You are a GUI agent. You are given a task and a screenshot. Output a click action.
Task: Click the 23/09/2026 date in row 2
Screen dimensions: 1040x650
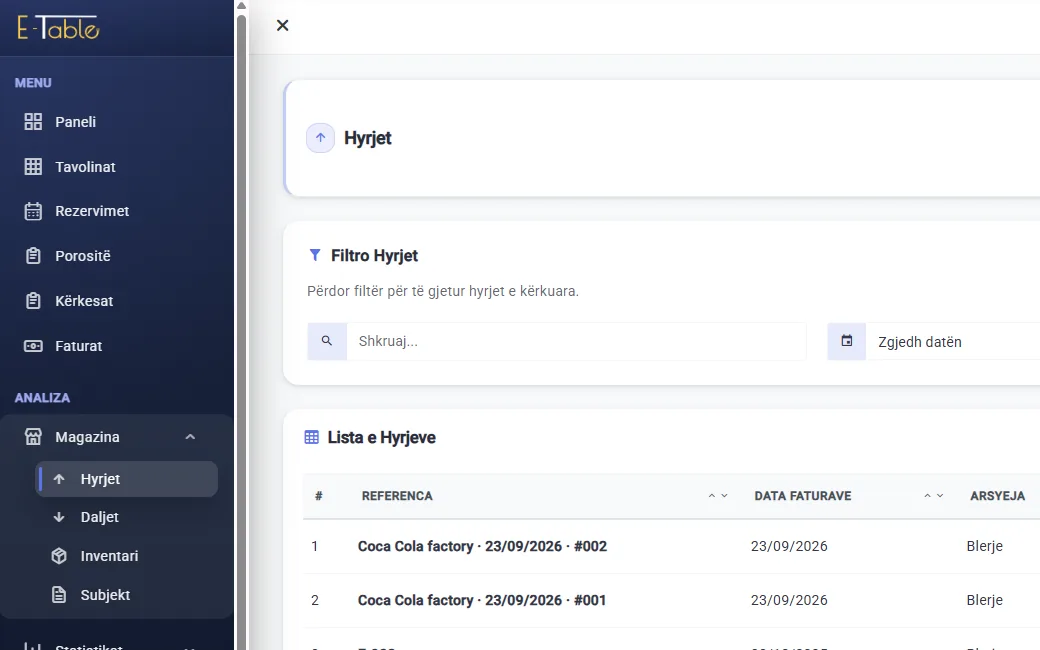point(789,600)
